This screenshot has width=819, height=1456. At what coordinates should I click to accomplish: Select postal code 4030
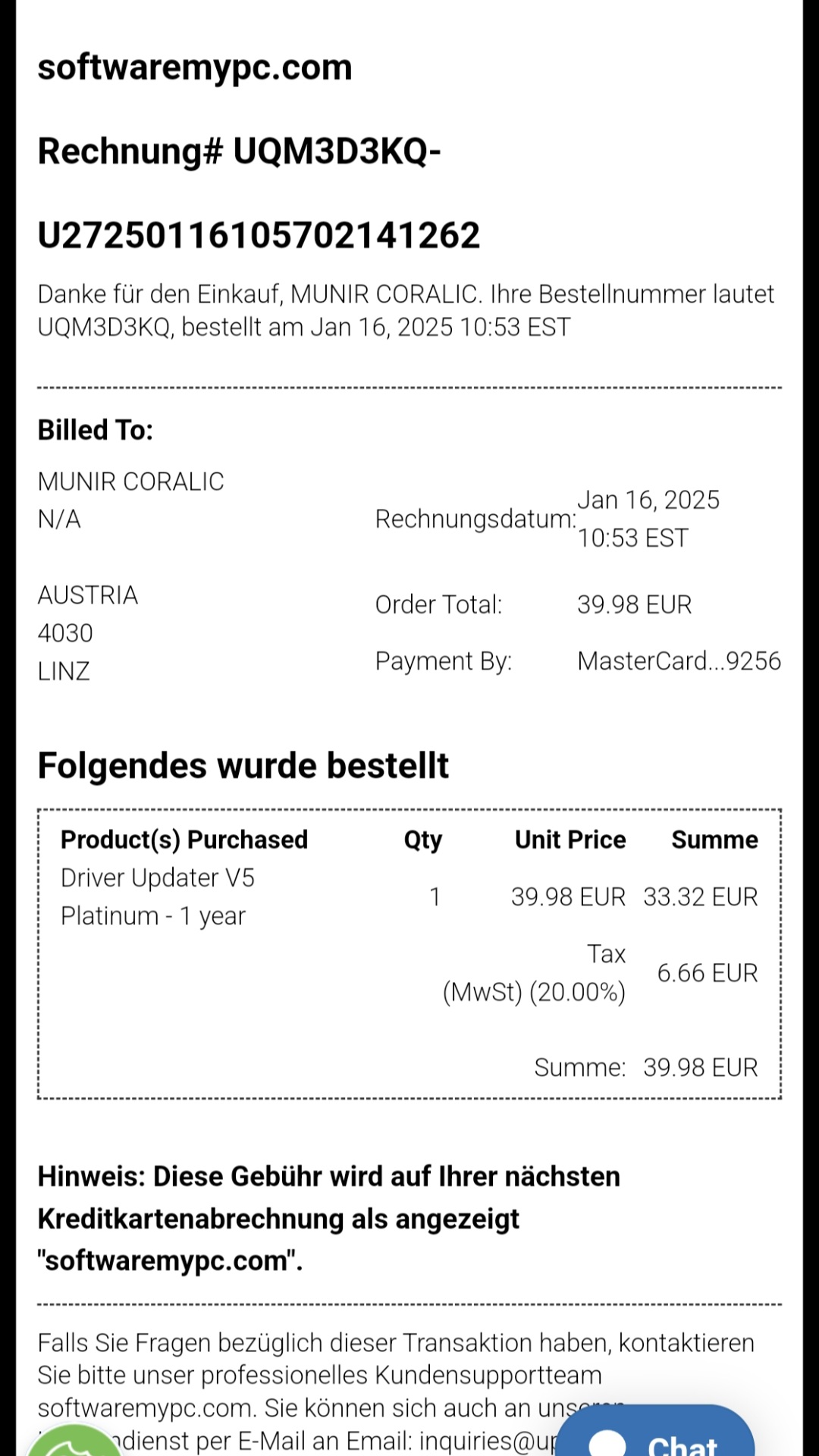pos(65,633)
